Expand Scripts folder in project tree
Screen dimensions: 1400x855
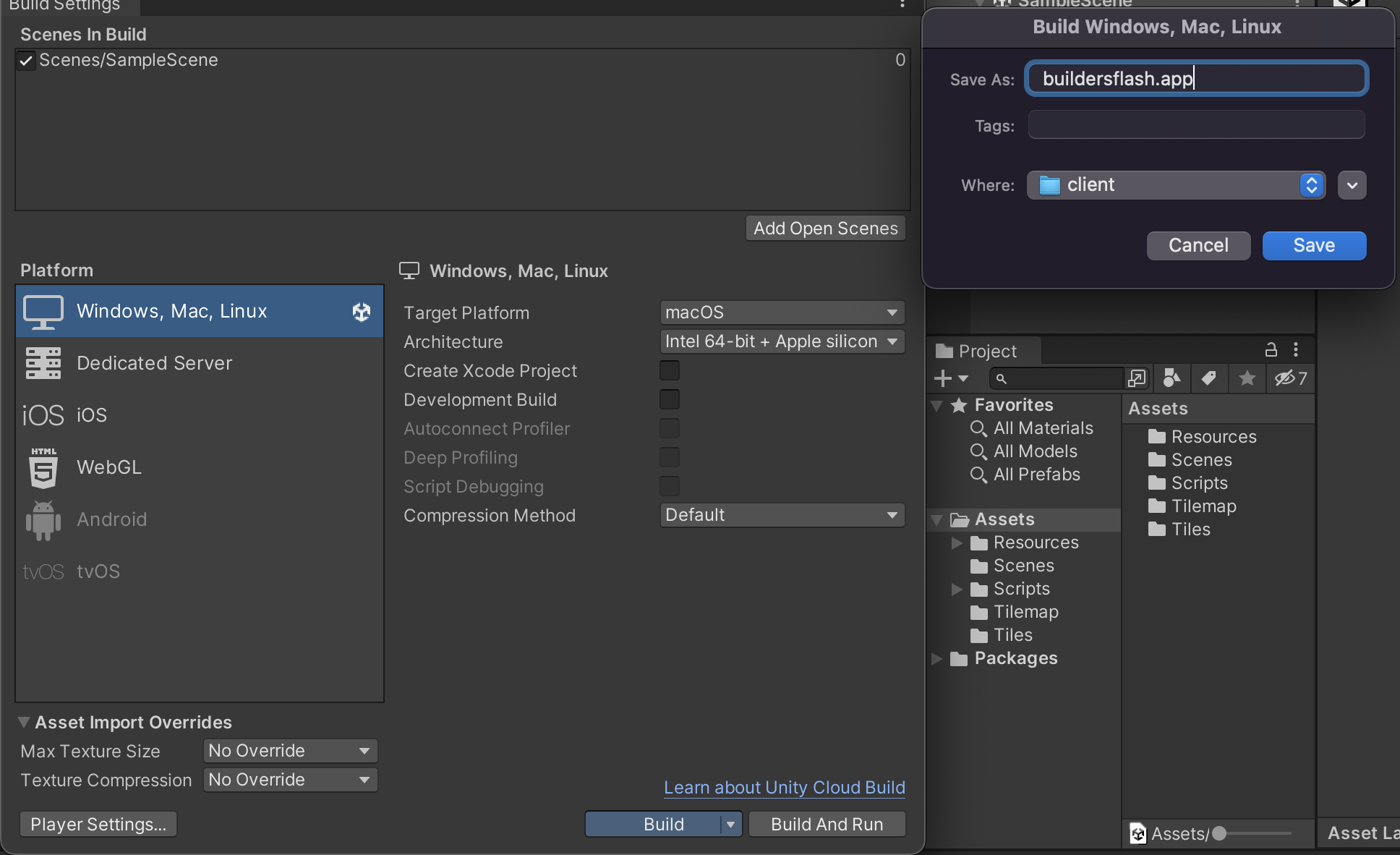[957, 589]
